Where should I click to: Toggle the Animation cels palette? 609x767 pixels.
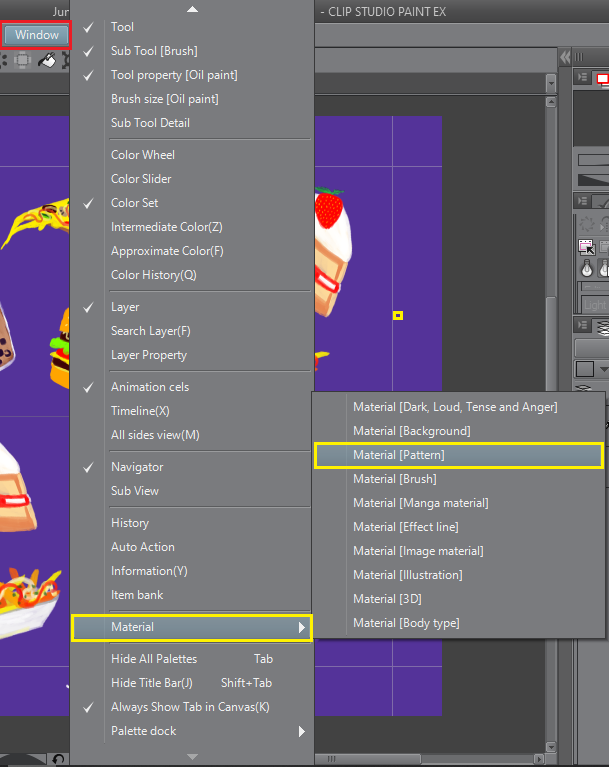(x=191, y=386)
